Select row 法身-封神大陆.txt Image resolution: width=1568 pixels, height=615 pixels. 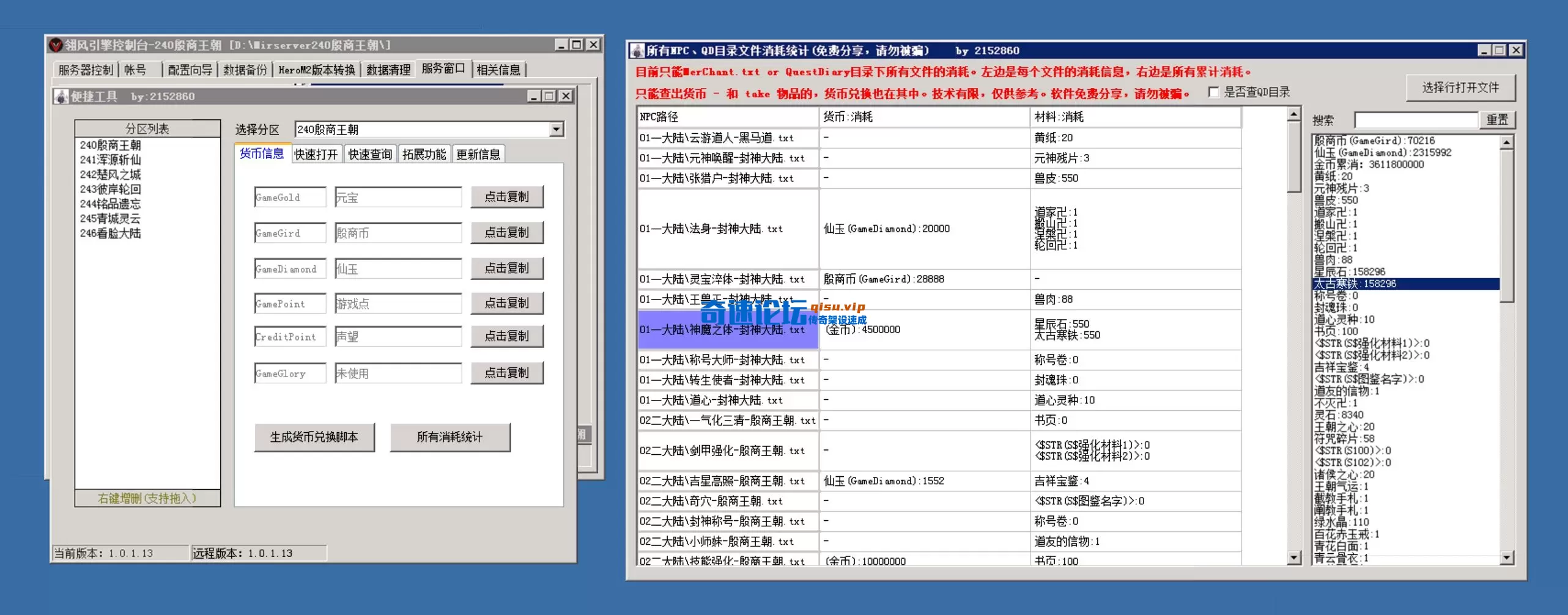pyautogui.click(x=728, y=229)
